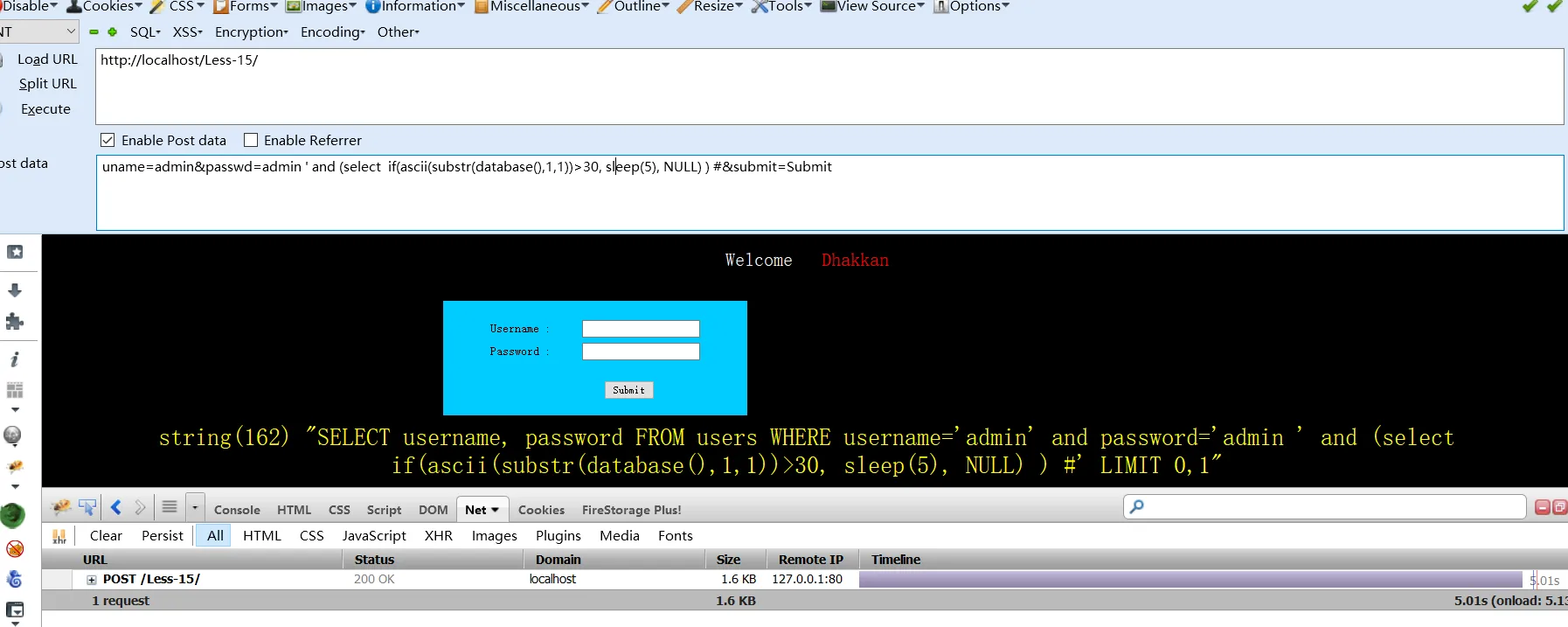This screenshot has width=1568, height=627.
Task: Clear the Net panel request list
Action: (x=106, y=536)
